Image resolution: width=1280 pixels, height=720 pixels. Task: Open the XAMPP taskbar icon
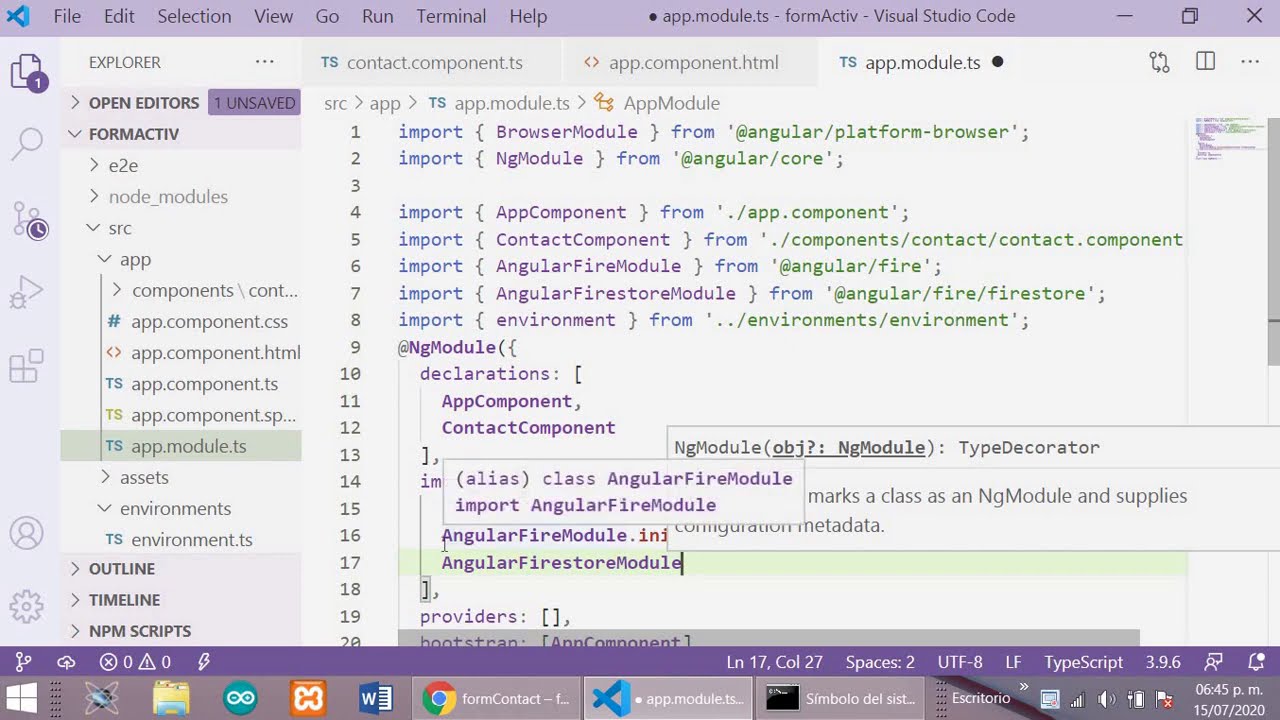[x=307, y=698]
